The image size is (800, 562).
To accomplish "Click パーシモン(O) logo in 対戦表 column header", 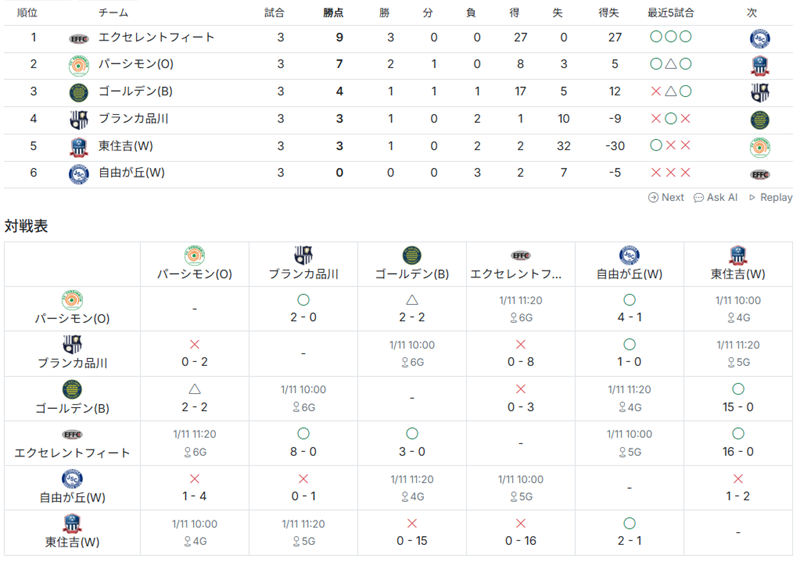I will (x=194, y=255).
